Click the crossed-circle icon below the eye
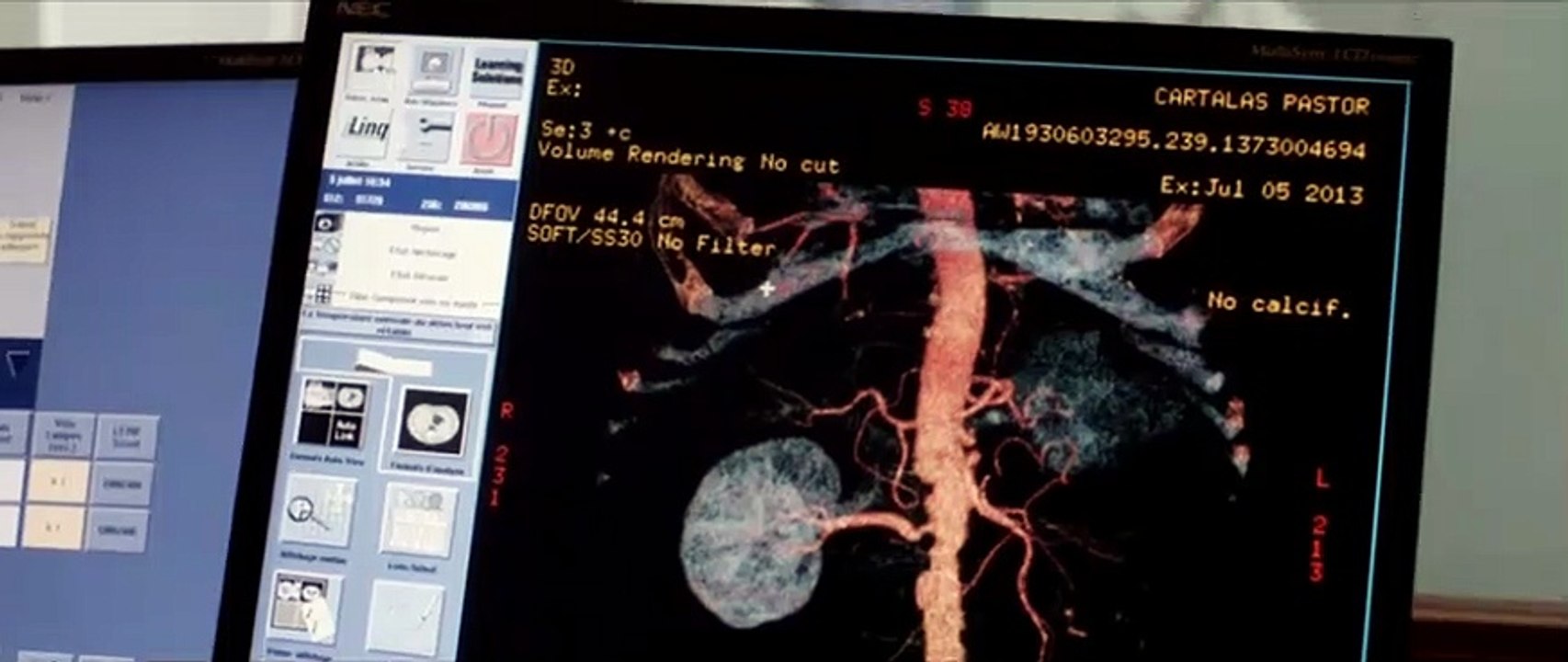Image resolution: width=1568 pixels, height=662 pixels. tap(325, 245)
